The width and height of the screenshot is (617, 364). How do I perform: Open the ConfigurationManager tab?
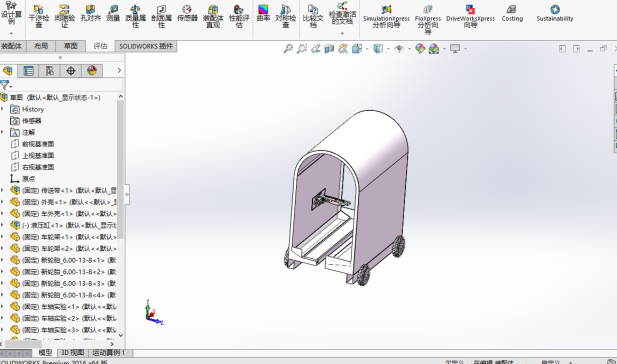pos(50,71)
